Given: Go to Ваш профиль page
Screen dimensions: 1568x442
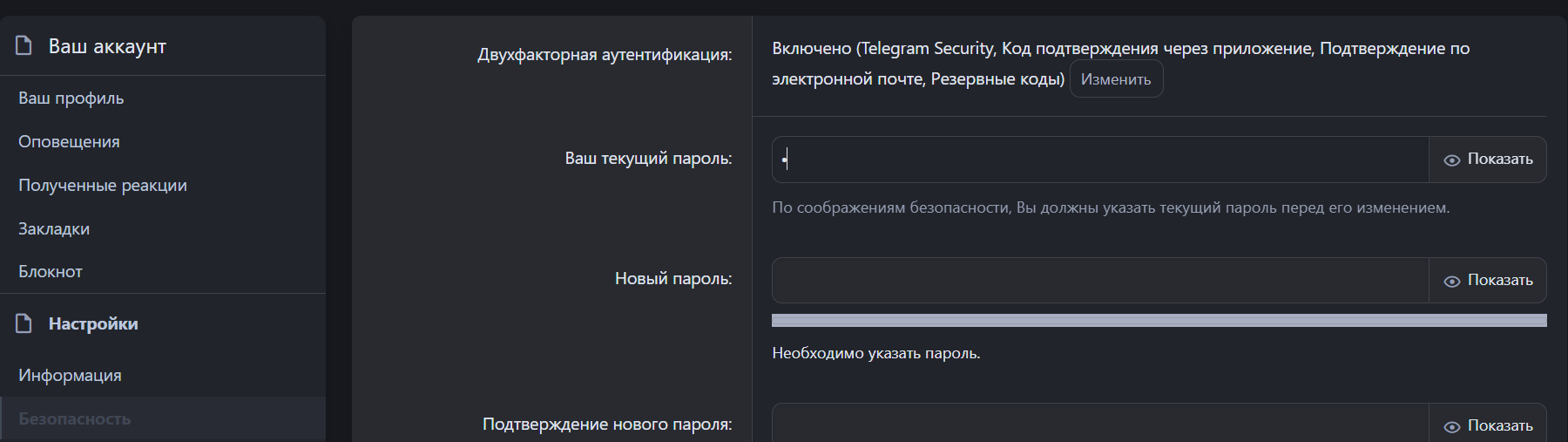Looking at the screenshot, I should [x=71, y=99].
